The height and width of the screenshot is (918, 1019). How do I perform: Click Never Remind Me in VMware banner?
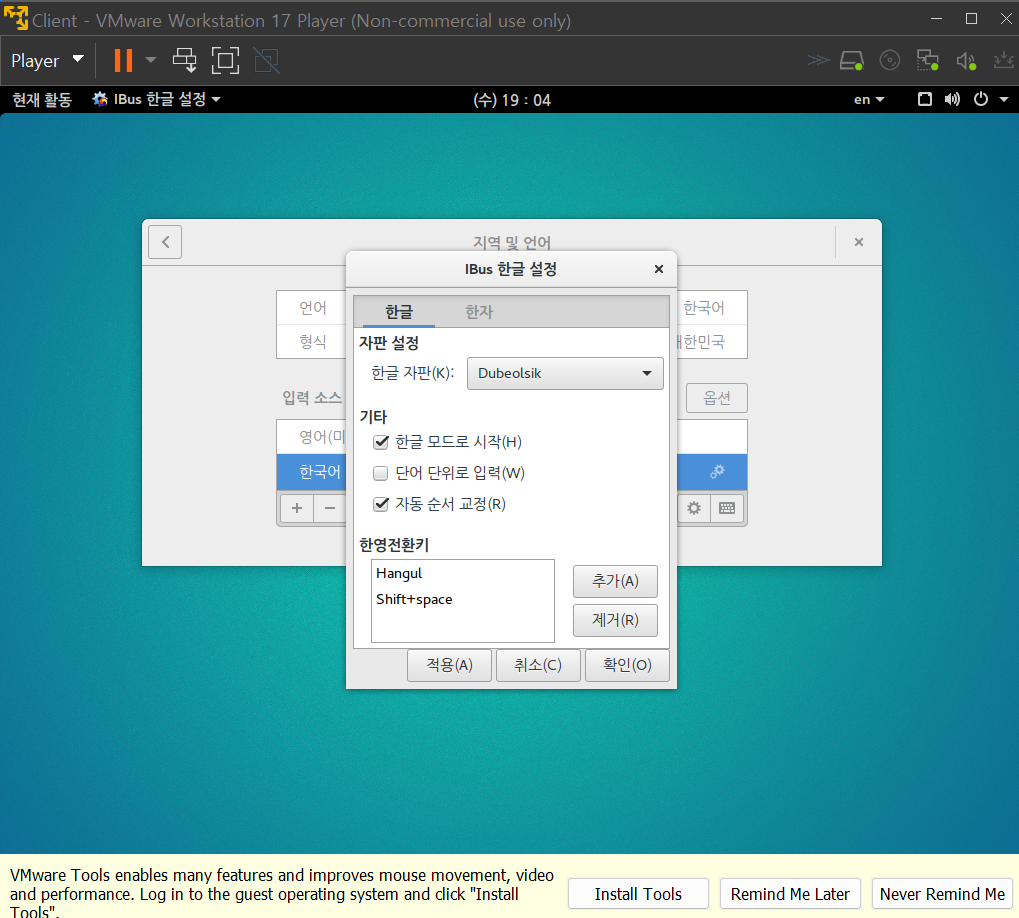tap(942, 894)
